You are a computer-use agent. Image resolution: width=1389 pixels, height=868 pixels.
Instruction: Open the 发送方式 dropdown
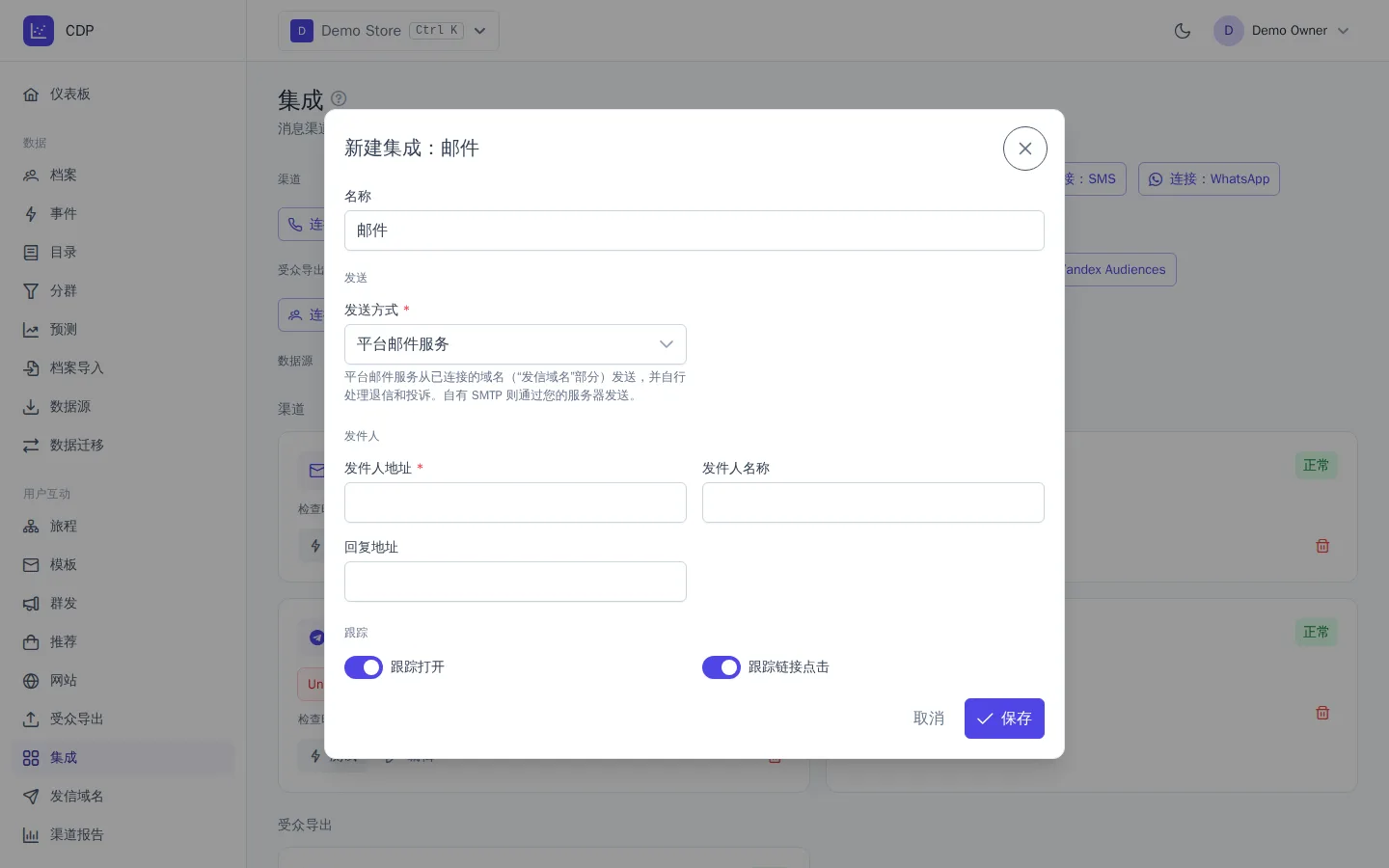515,344
